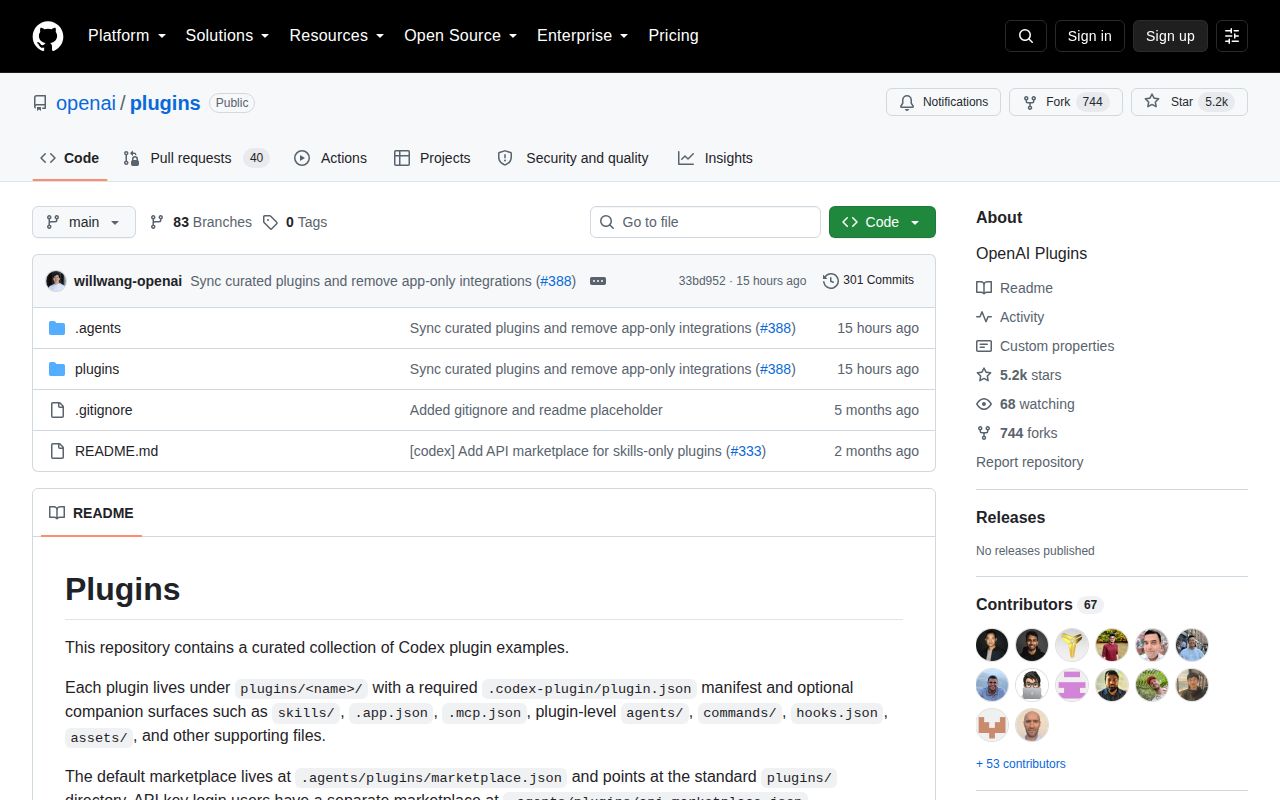Click the .gitignore file icon
The width and height of the screenshot is (1280, 800).
tap(57, 410)
